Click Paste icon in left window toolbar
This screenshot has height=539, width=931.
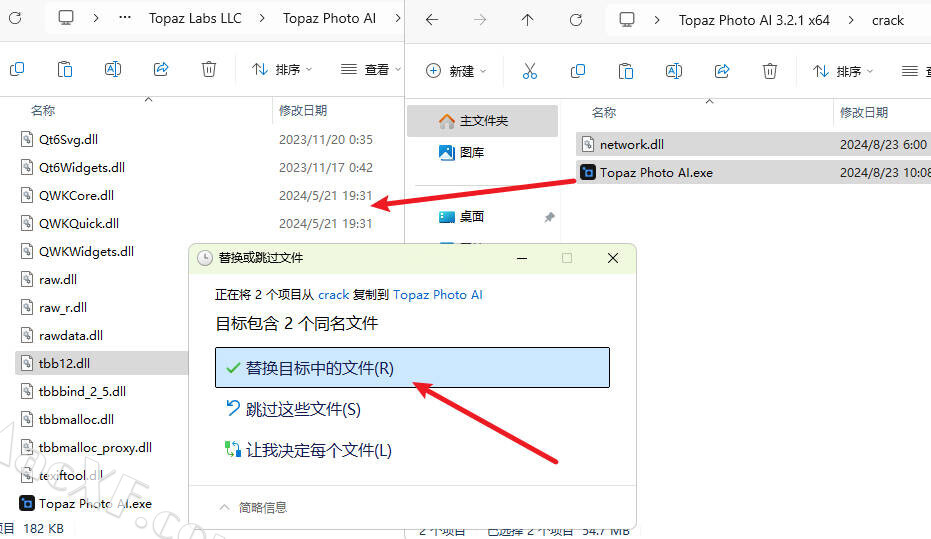pos(65,69)
